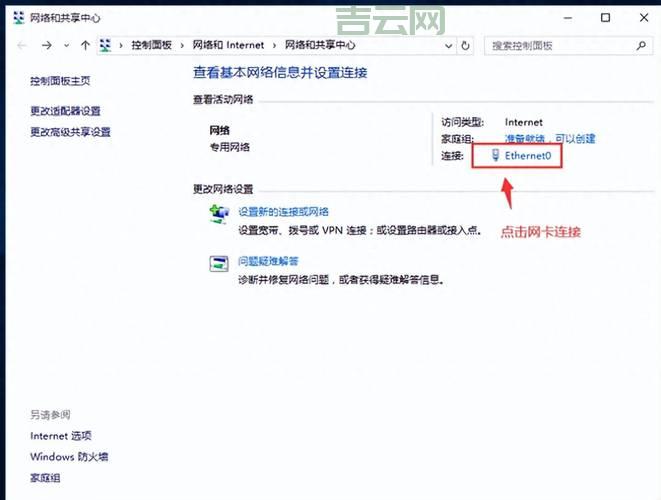The height and width of the screenshot is (500, 661).
Task: Select 网络和 Internet breadcrumb
Action: point(228,45)
